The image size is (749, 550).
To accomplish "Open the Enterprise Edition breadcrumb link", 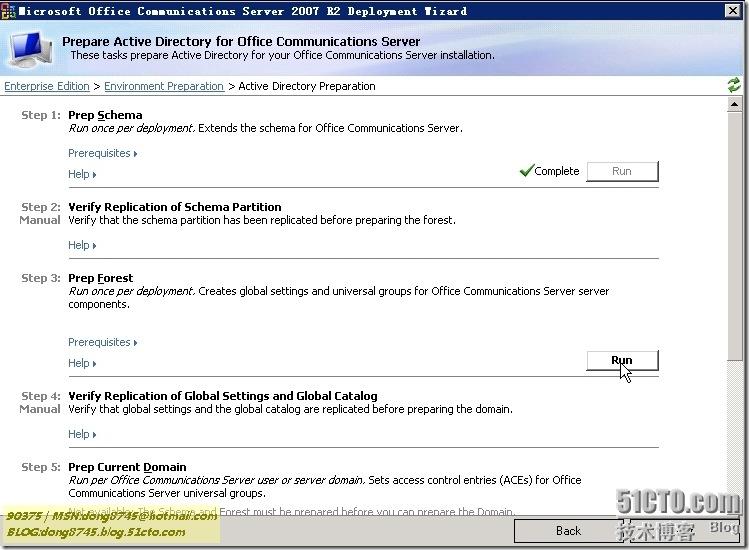I will [x=47, y=86].
